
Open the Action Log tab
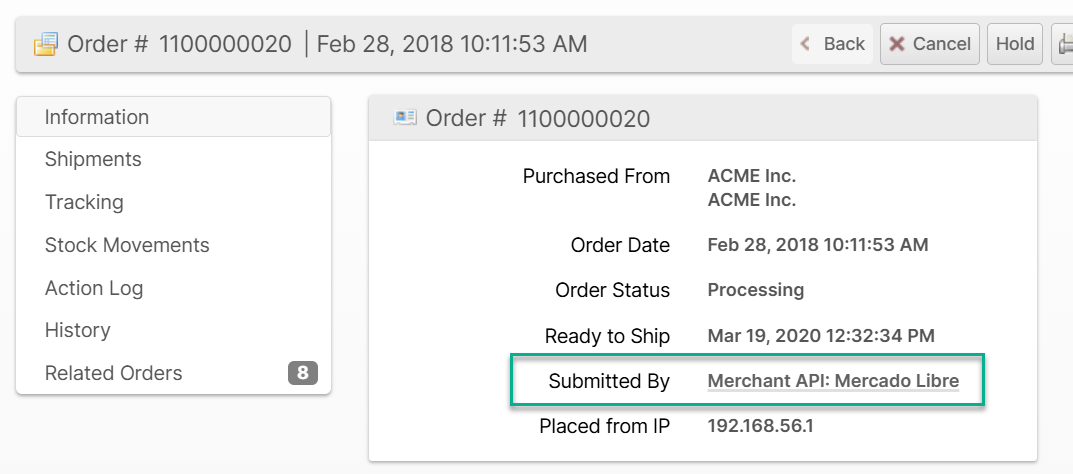coord(94,288)
